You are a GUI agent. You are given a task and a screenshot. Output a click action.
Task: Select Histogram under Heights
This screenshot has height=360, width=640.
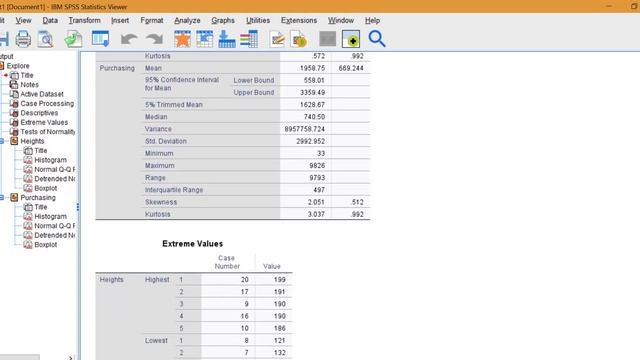(x=50, y=160)
